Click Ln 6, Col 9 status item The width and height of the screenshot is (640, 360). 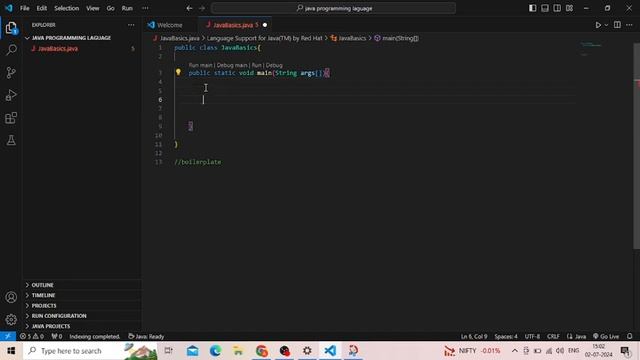coord(474,336)
